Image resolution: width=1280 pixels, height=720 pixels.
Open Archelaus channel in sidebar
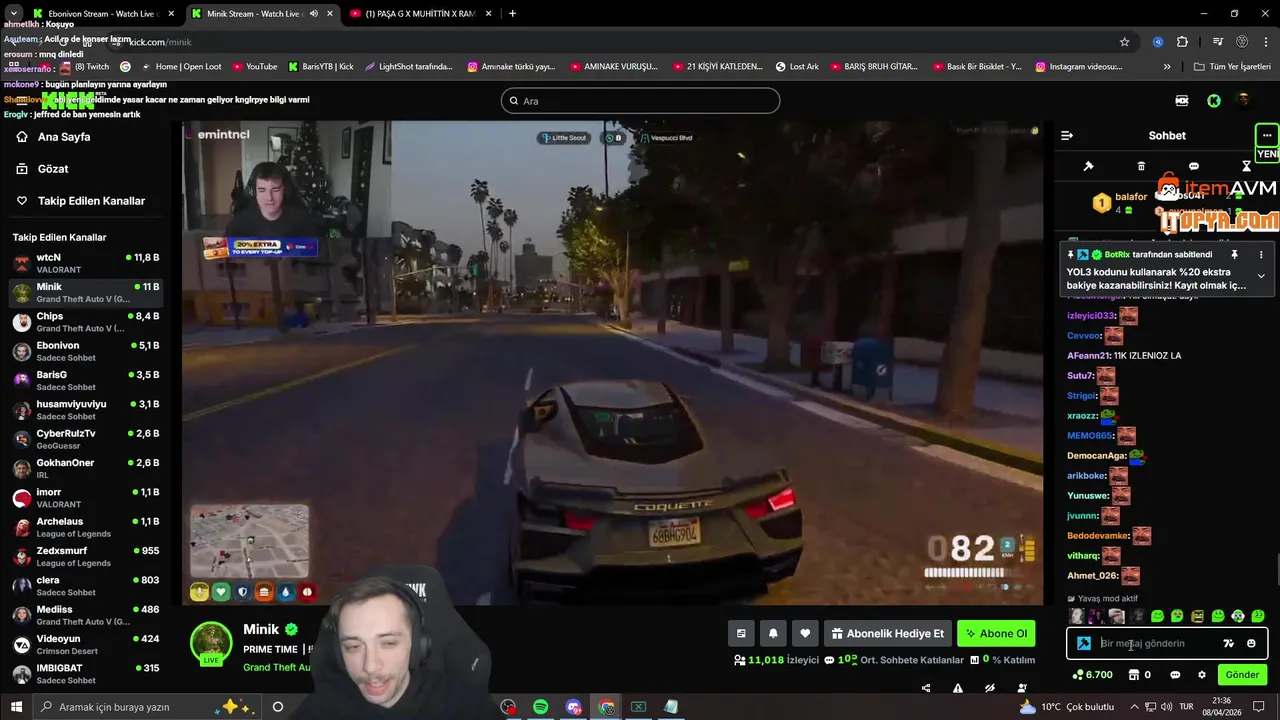(85, 528)
